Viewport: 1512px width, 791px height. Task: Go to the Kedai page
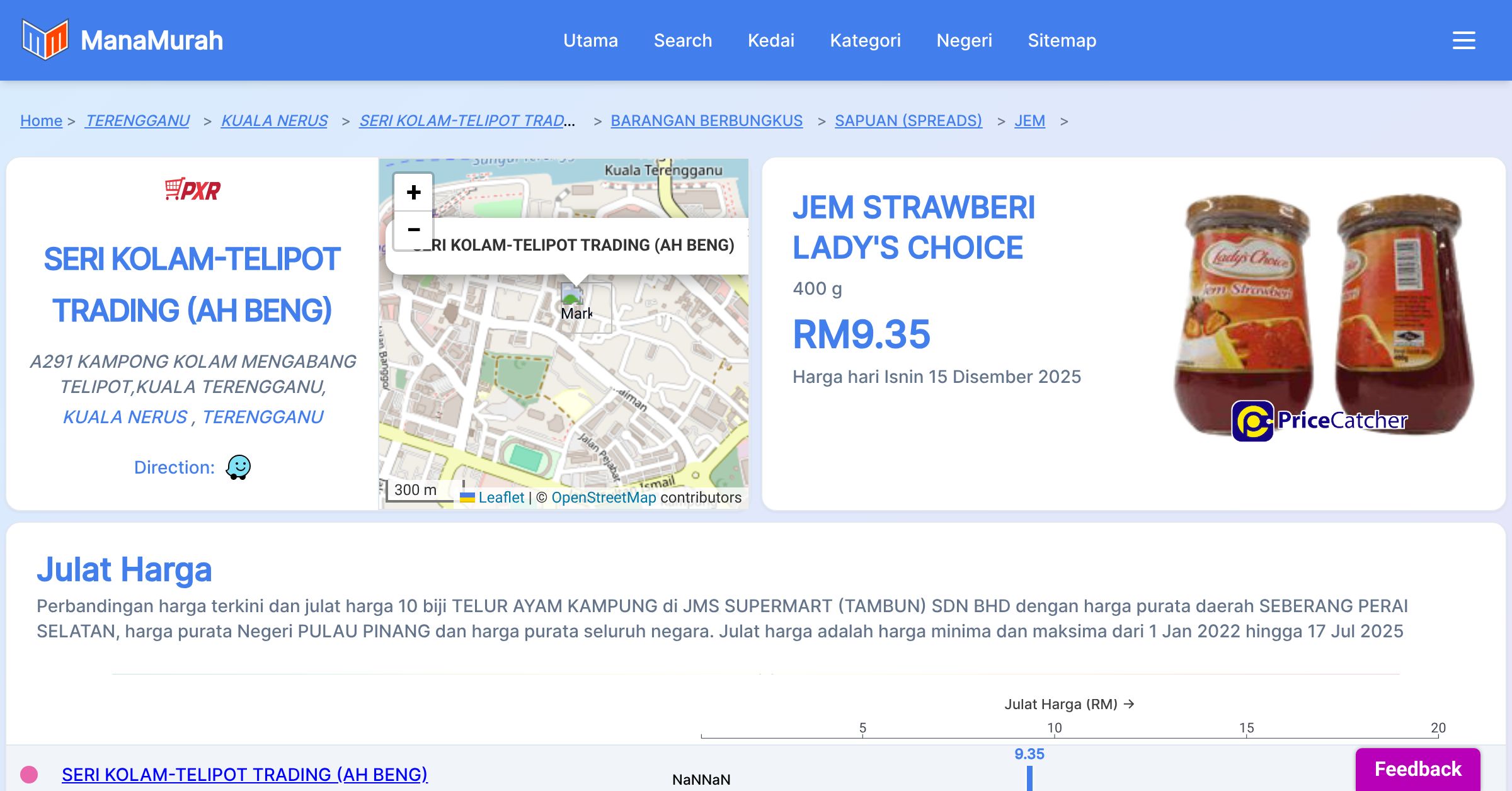point(770,40)
